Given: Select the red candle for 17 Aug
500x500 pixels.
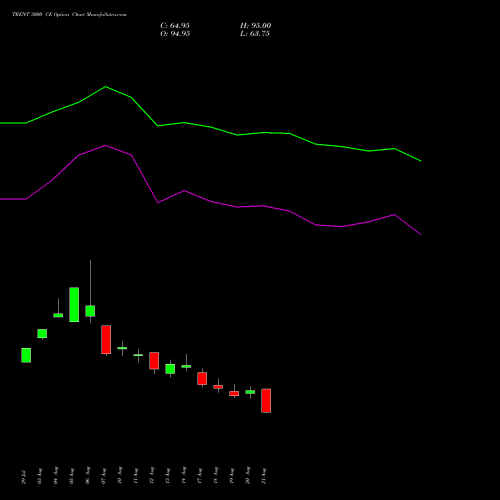Looking at the screenshot, I should (x=202, y=378).
